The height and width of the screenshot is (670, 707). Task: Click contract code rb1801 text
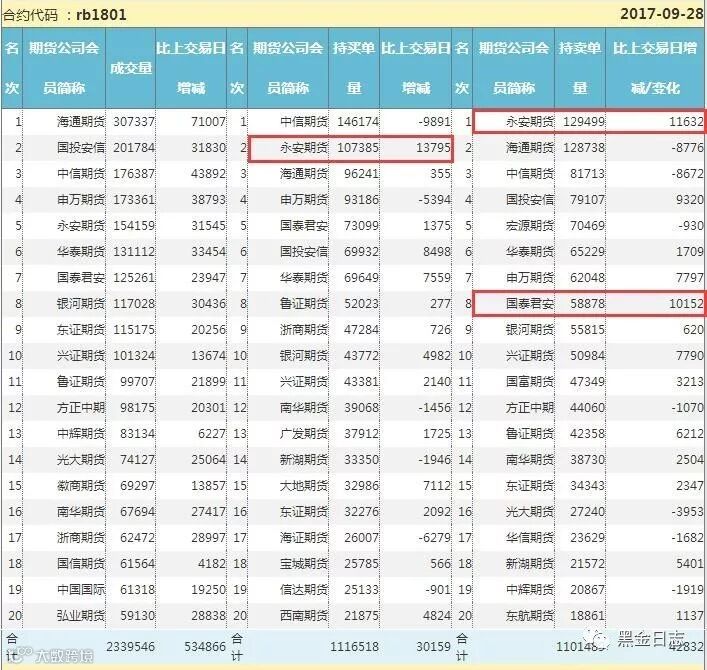point(101,14)
